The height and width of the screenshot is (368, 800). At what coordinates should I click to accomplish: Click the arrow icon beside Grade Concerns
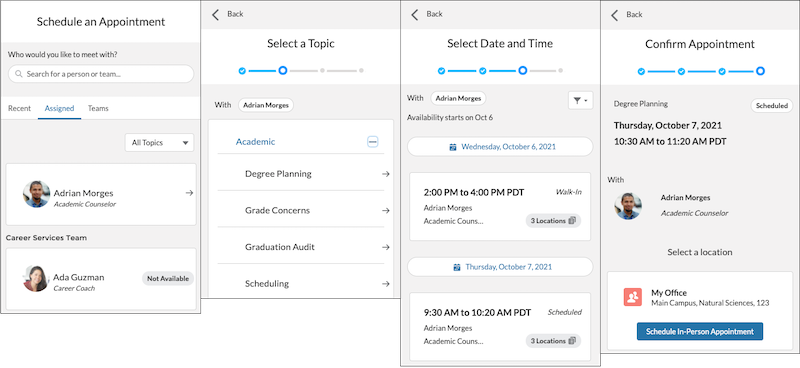click(386, 210)
